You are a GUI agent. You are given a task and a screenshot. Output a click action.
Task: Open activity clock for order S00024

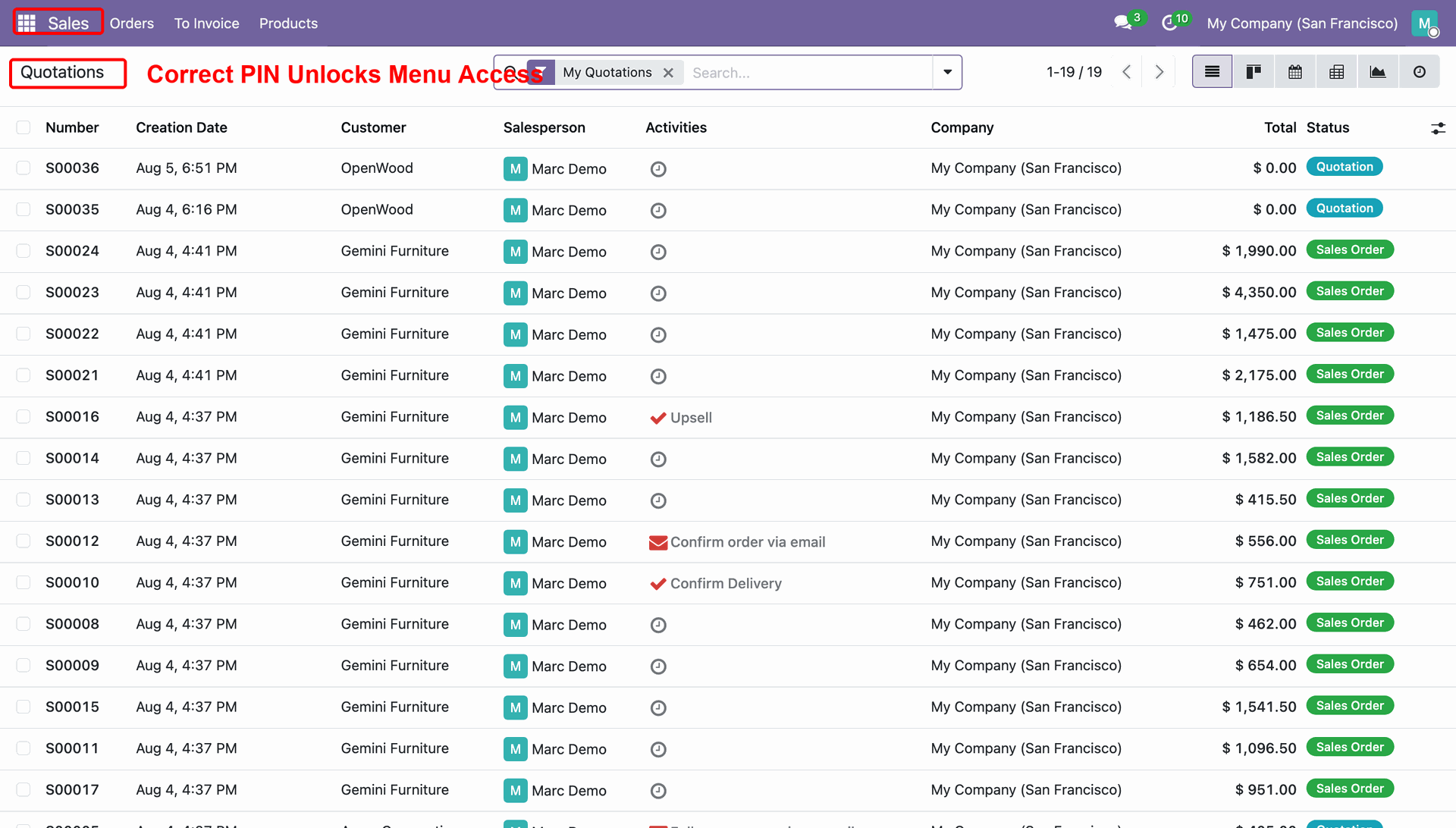click(x=658, y=252)
